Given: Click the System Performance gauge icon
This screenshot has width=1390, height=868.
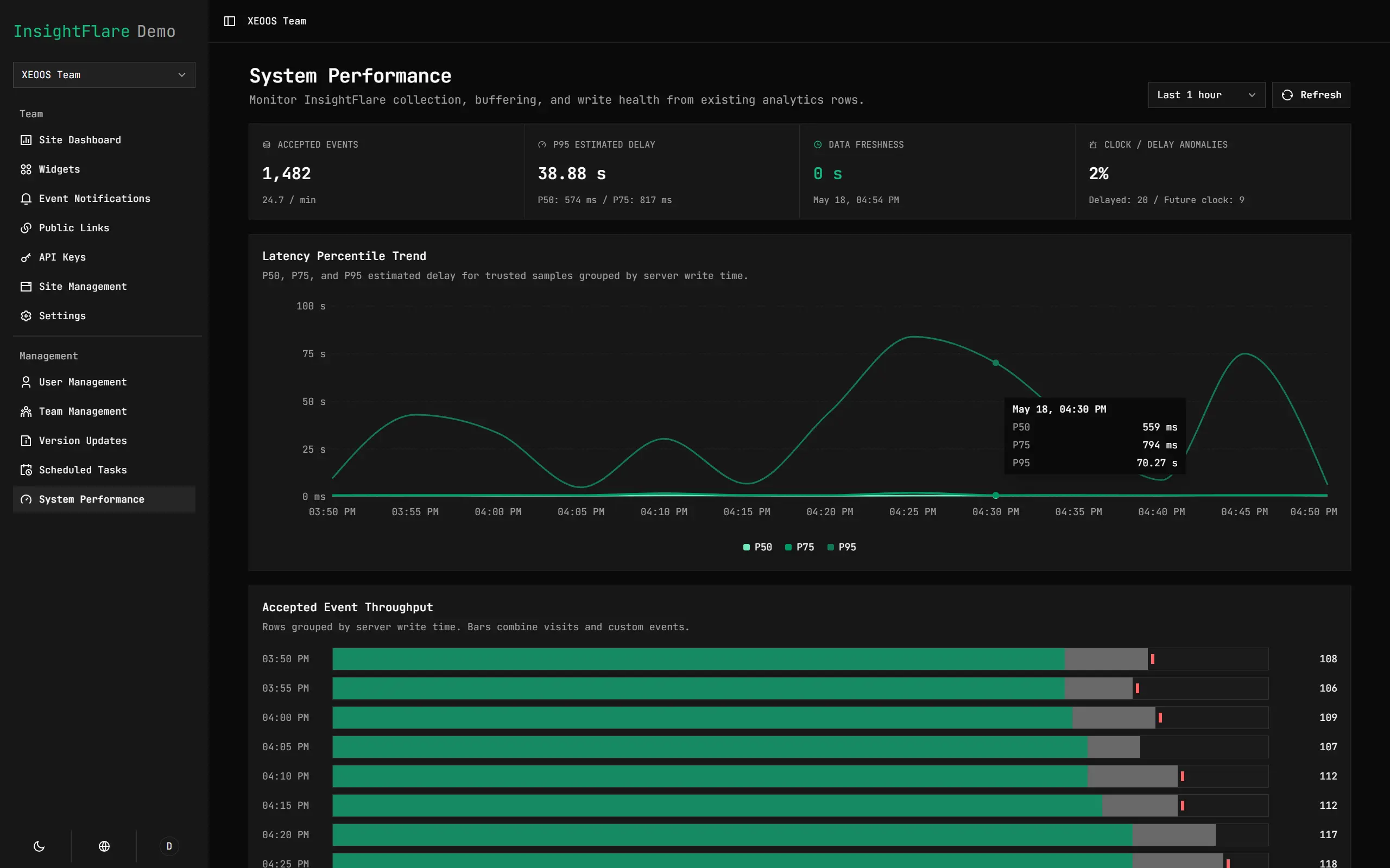Looking at the screenshot, I should (26, 499).
